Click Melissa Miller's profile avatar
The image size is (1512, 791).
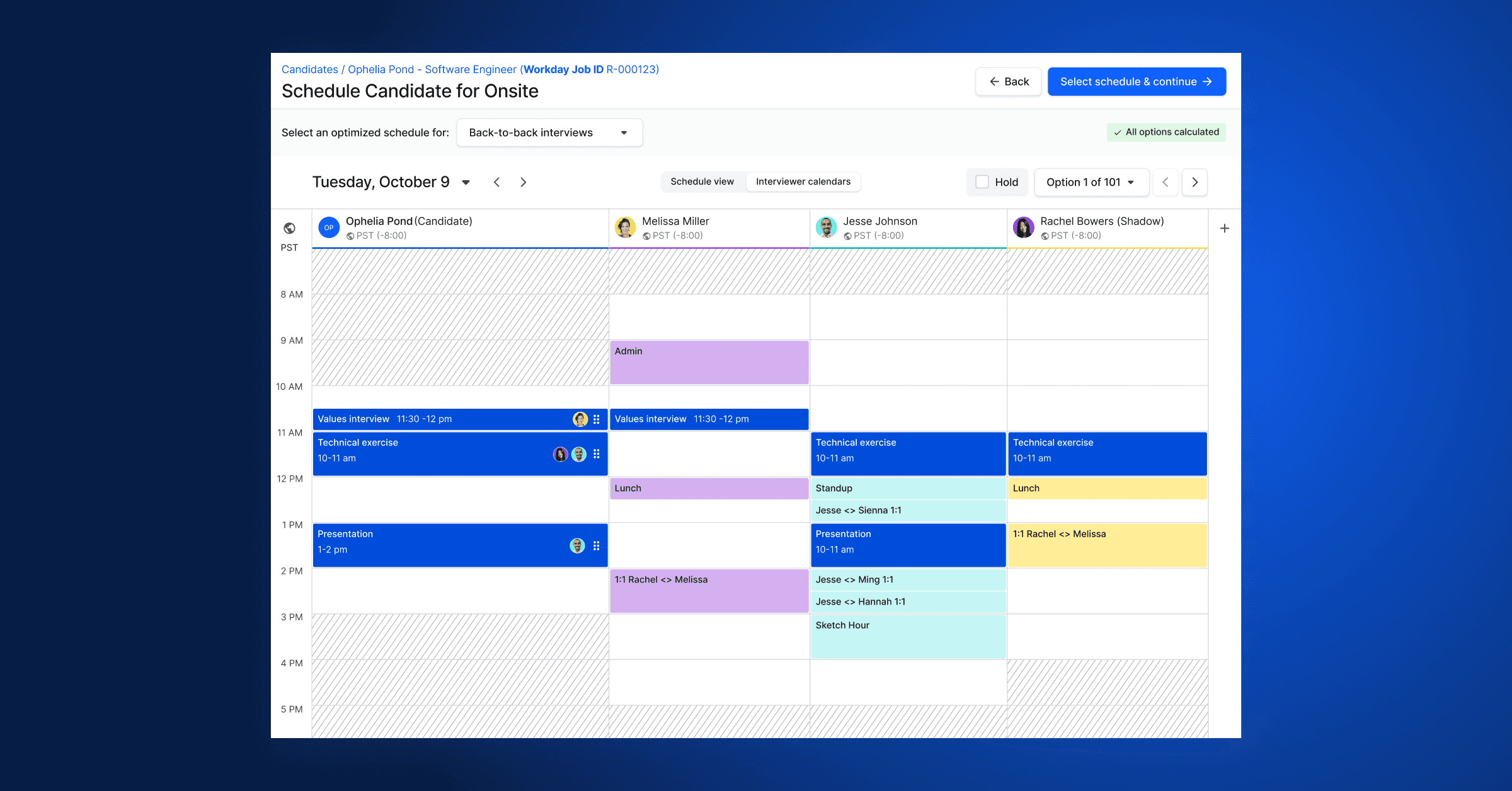625,227
